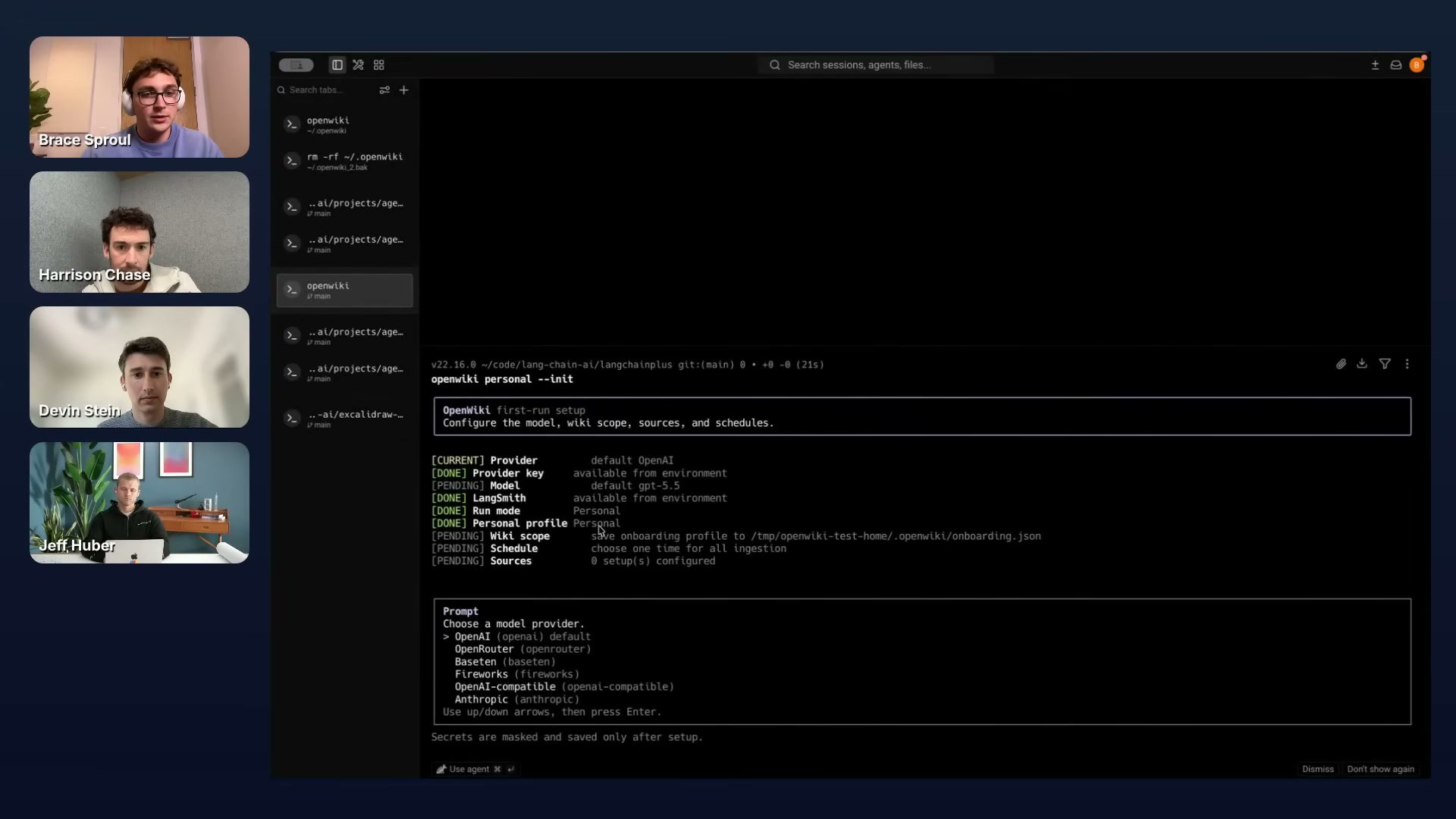1456x819 pixels.
Task: Open the tools icon in the top bar
Action: (358, 65)
